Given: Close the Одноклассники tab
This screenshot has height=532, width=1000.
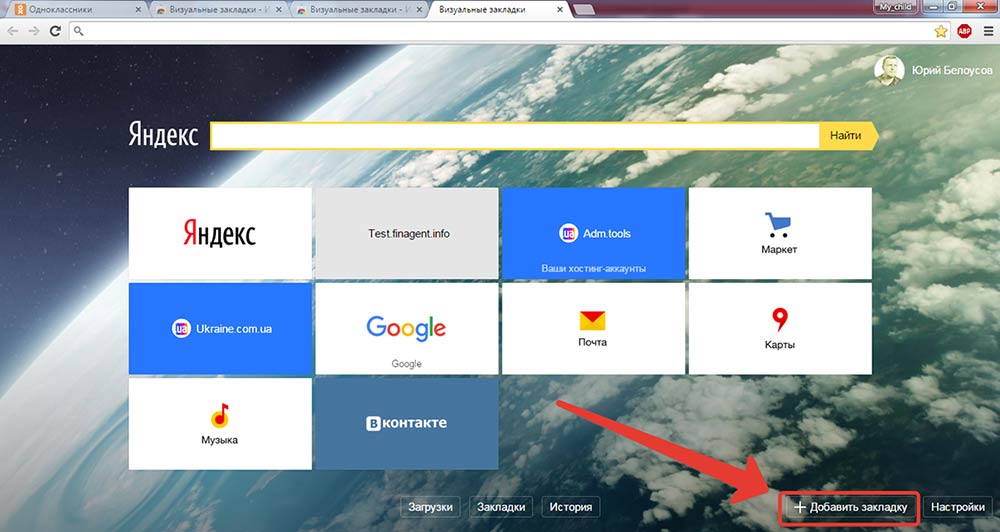Looking at the screenshot, I should pos(139,10).
